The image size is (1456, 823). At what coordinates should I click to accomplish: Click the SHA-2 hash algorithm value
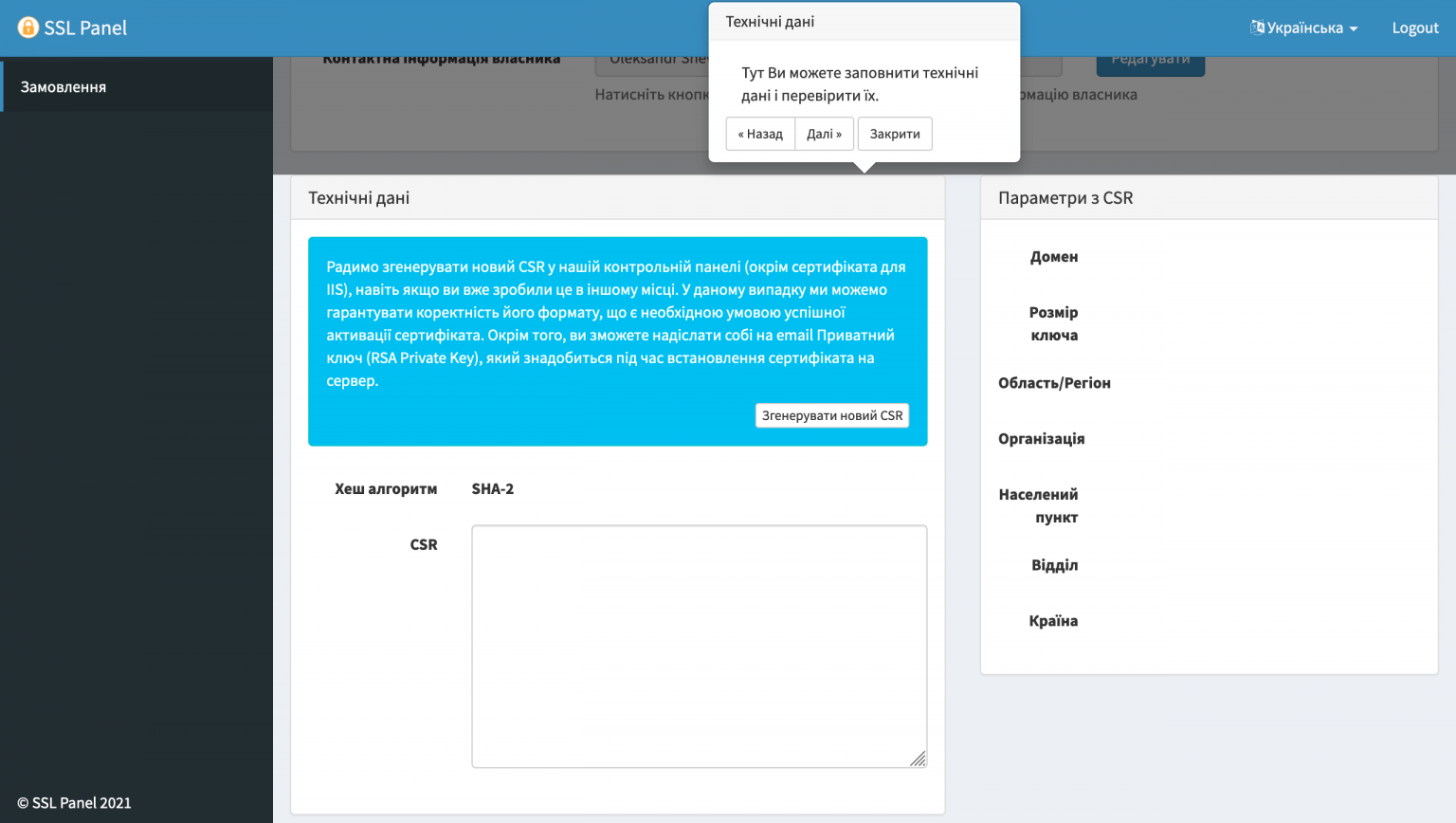[x=492, y=488]
